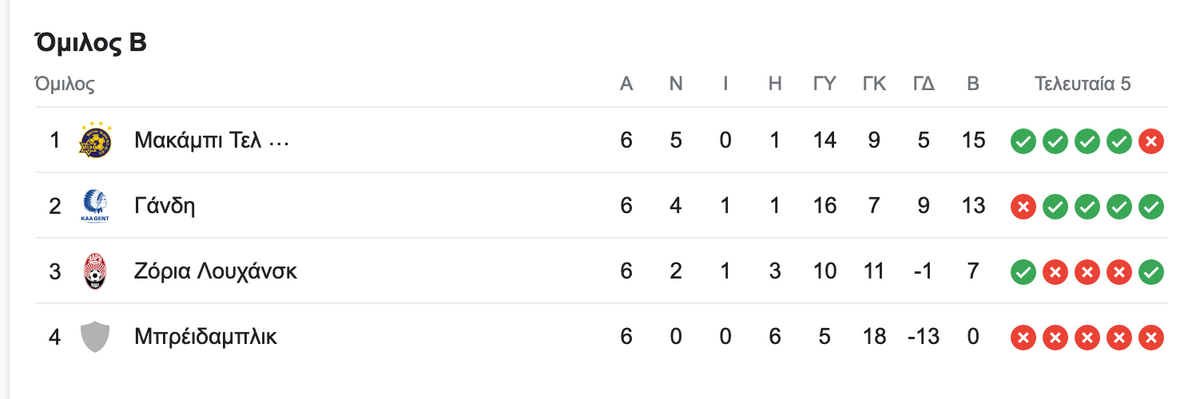Click last green win icon in Γάνδη row
1200x399 pixels.
click(1151, 207)
